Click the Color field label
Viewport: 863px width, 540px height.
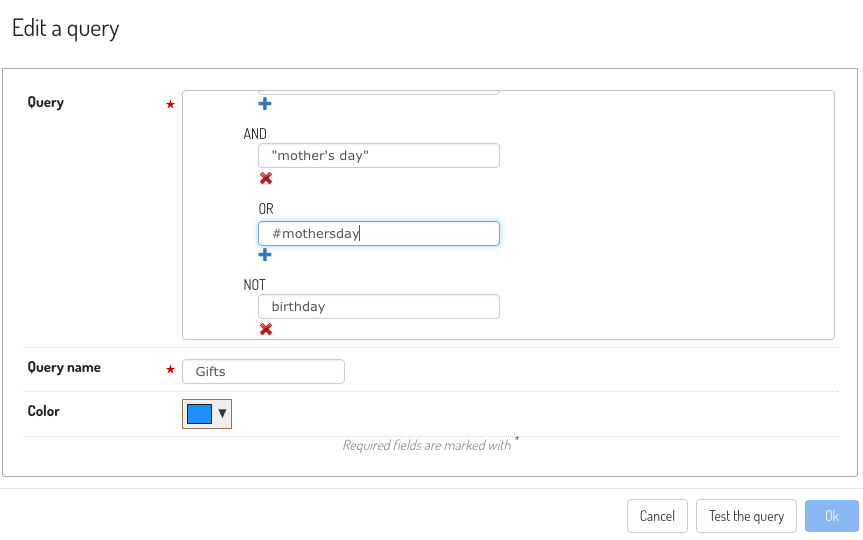[43, 411]
